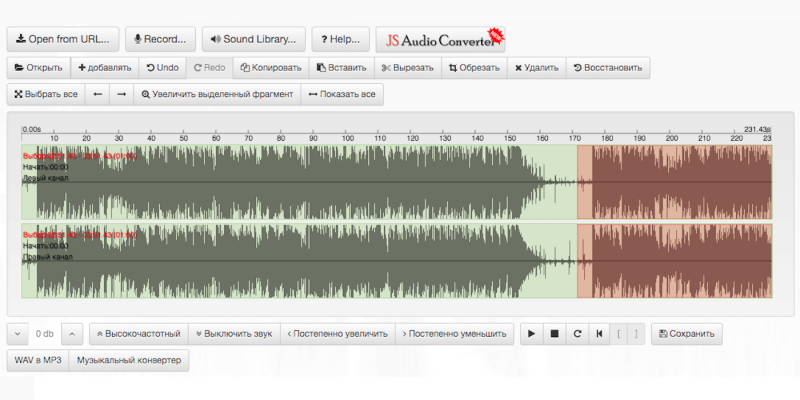Screen dimensions: 800x400
Task: Increase gain with the up chevron
Action: [x=72, y=334]
